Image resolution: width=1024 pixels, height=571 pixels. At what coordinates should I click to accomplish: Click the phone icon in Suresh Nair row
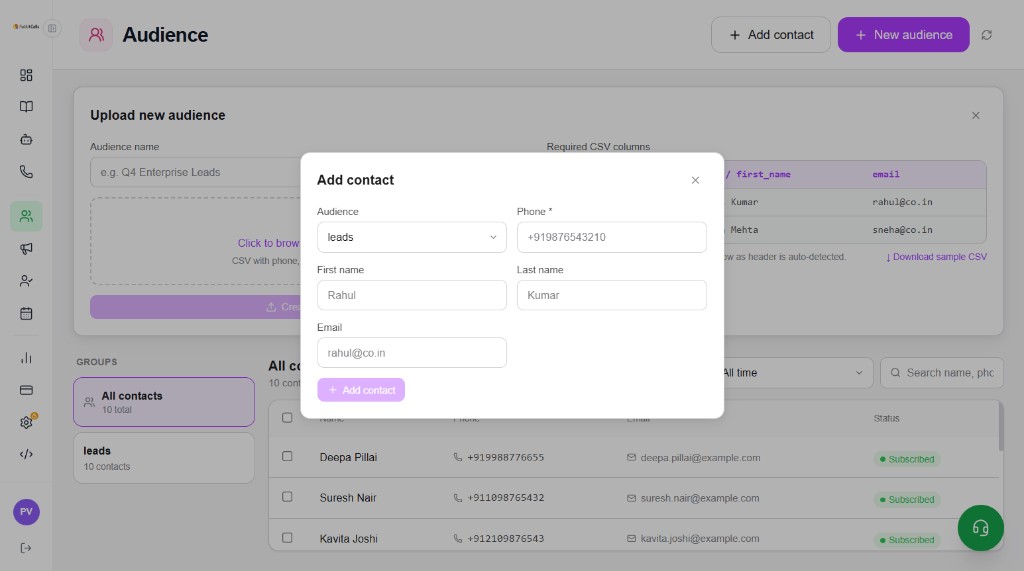[458, 498]
